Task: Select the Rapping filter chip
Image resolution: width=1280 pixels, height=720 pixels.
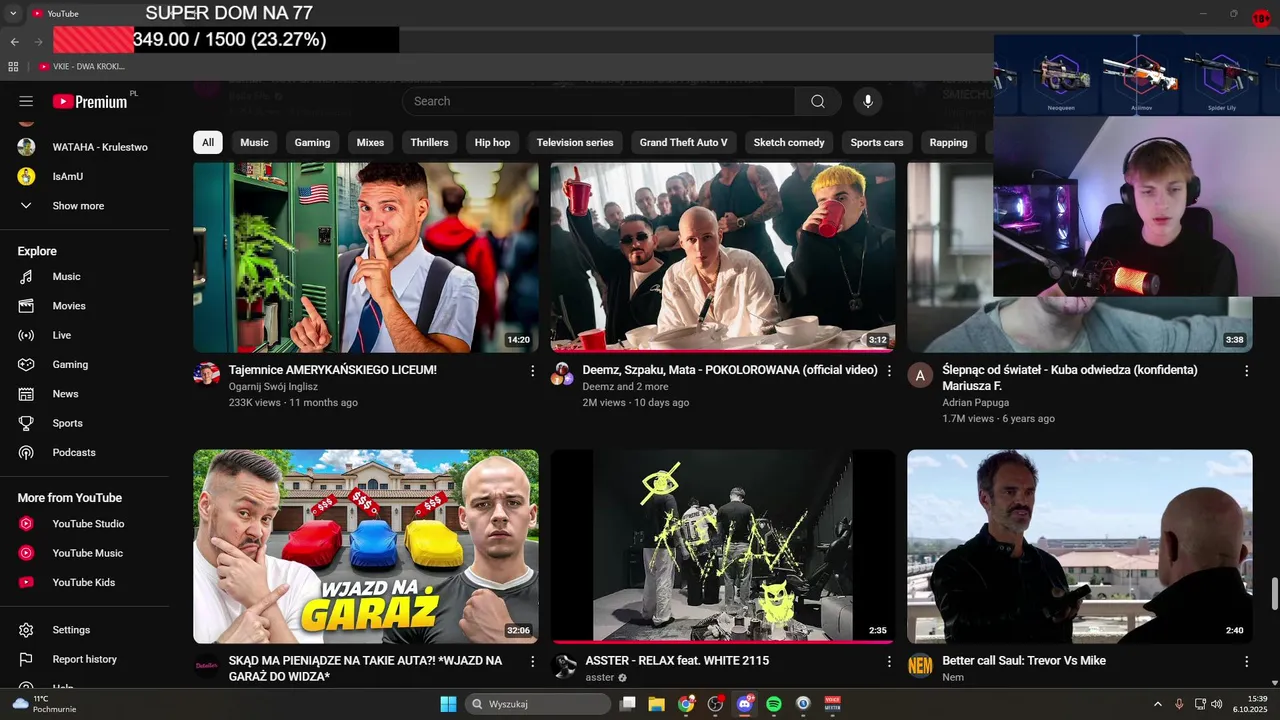Action: pyautogui.click(x=948, y=142)
